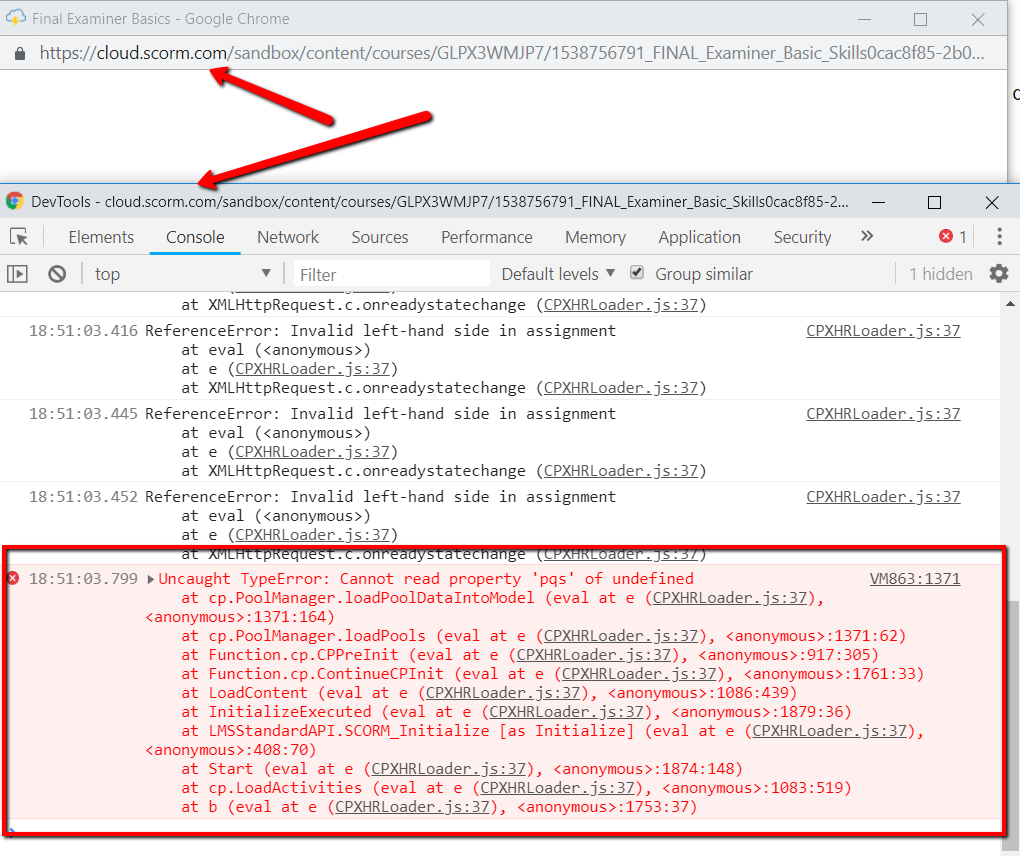The width and height of the screenshot is (1020, 856).
Task: Click the red error icon beside TypeError
Action: [13, 579]
